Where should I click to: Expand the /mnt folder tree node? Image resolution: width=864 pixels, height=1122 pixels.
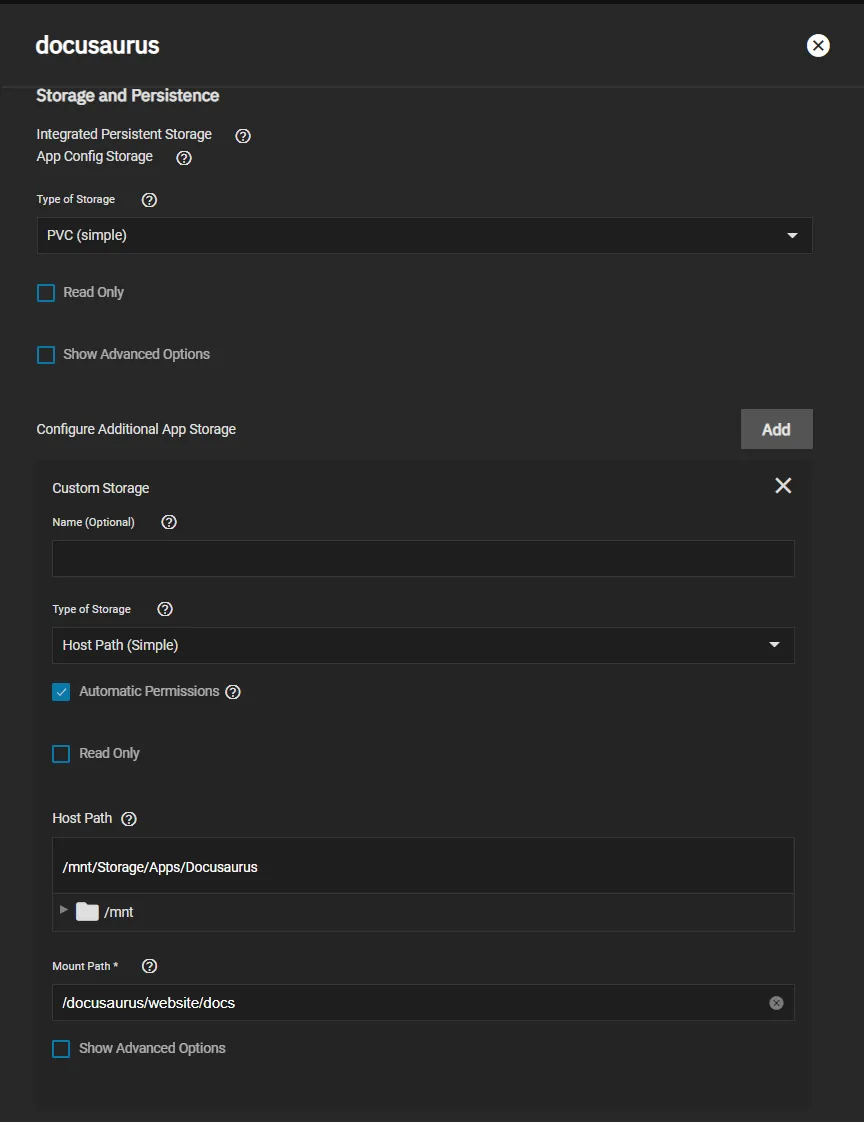(x=64, y=910)
